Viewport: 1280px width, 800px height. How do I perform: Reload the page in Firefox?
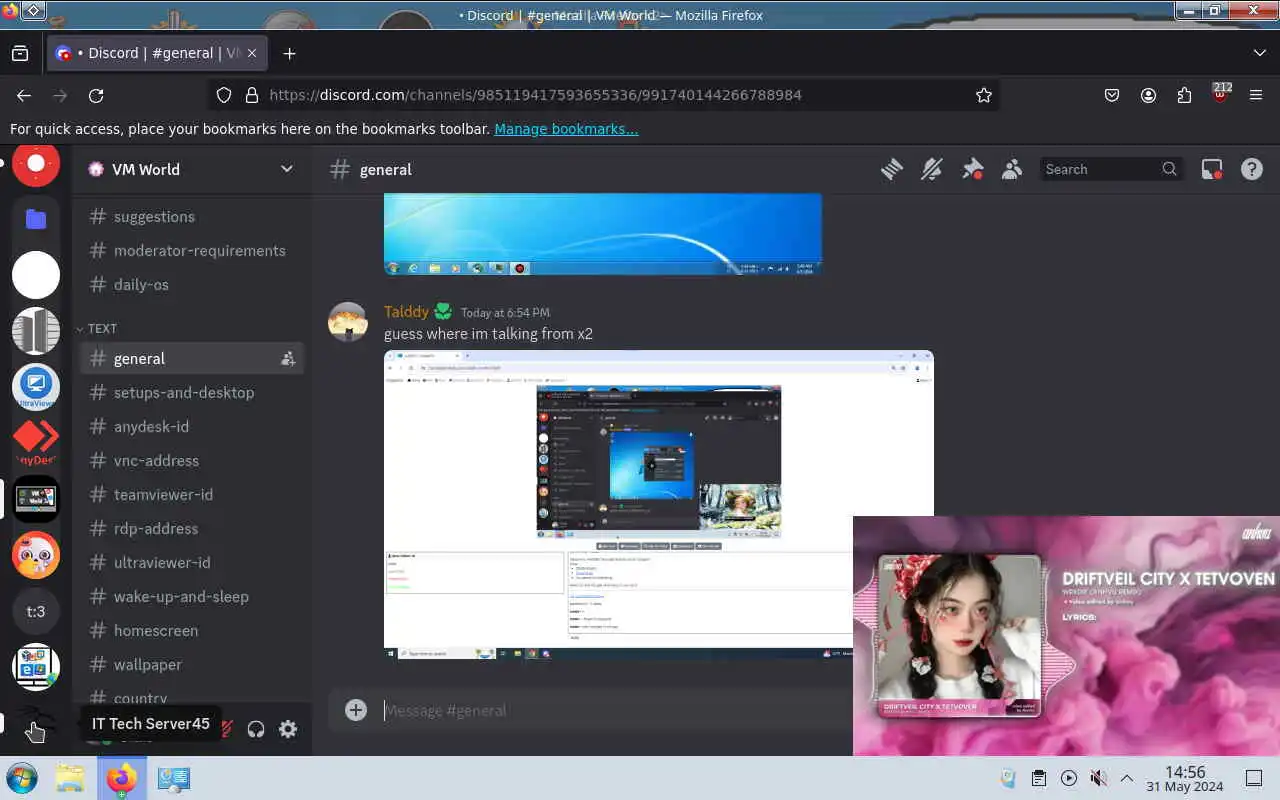(x=96, y=95)
